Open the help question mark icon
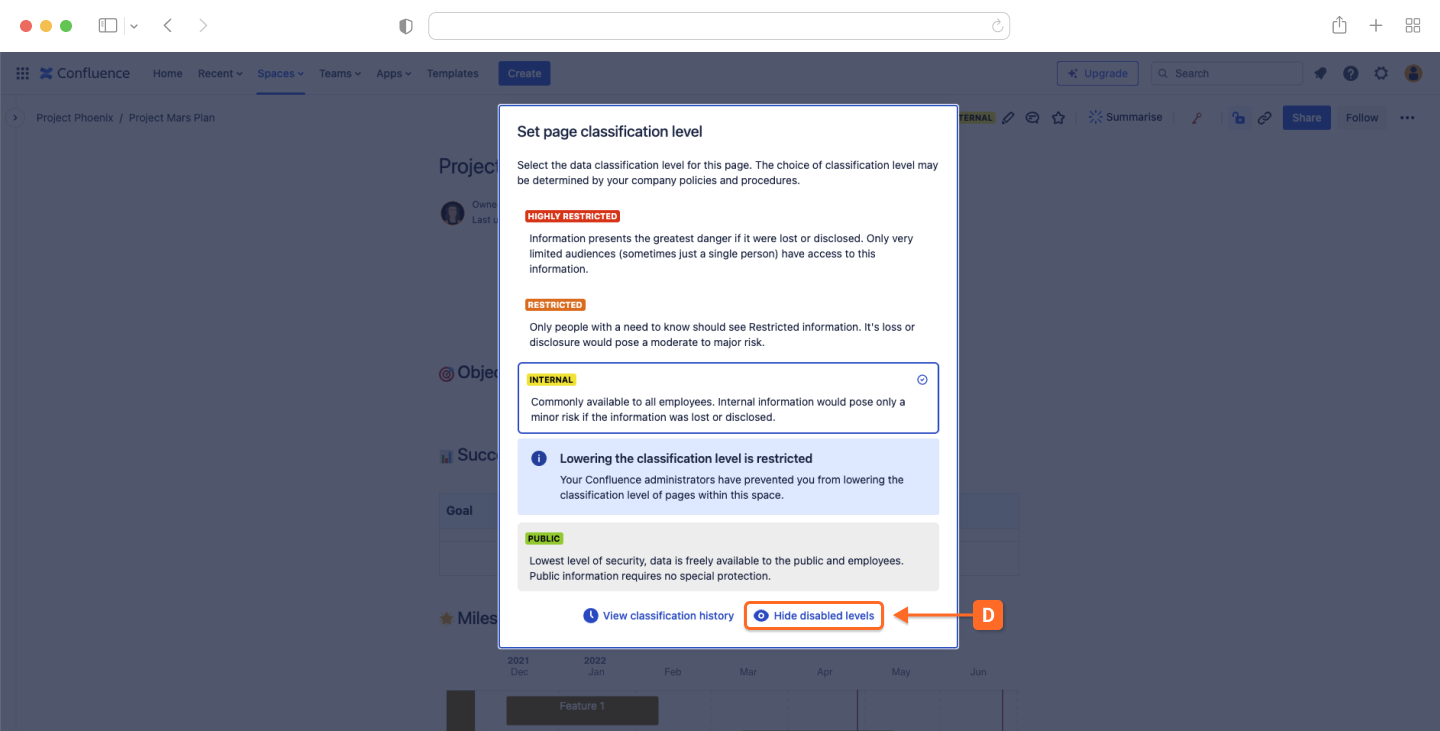The width and height of the screenshot is (1440, 731). point(1351,73)
